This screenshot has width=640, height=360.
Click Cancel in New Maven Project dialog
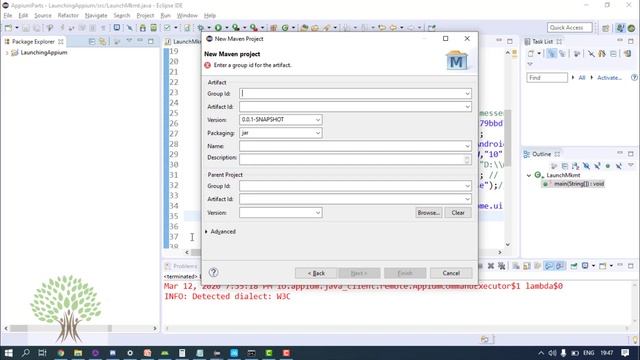point(451,273)
